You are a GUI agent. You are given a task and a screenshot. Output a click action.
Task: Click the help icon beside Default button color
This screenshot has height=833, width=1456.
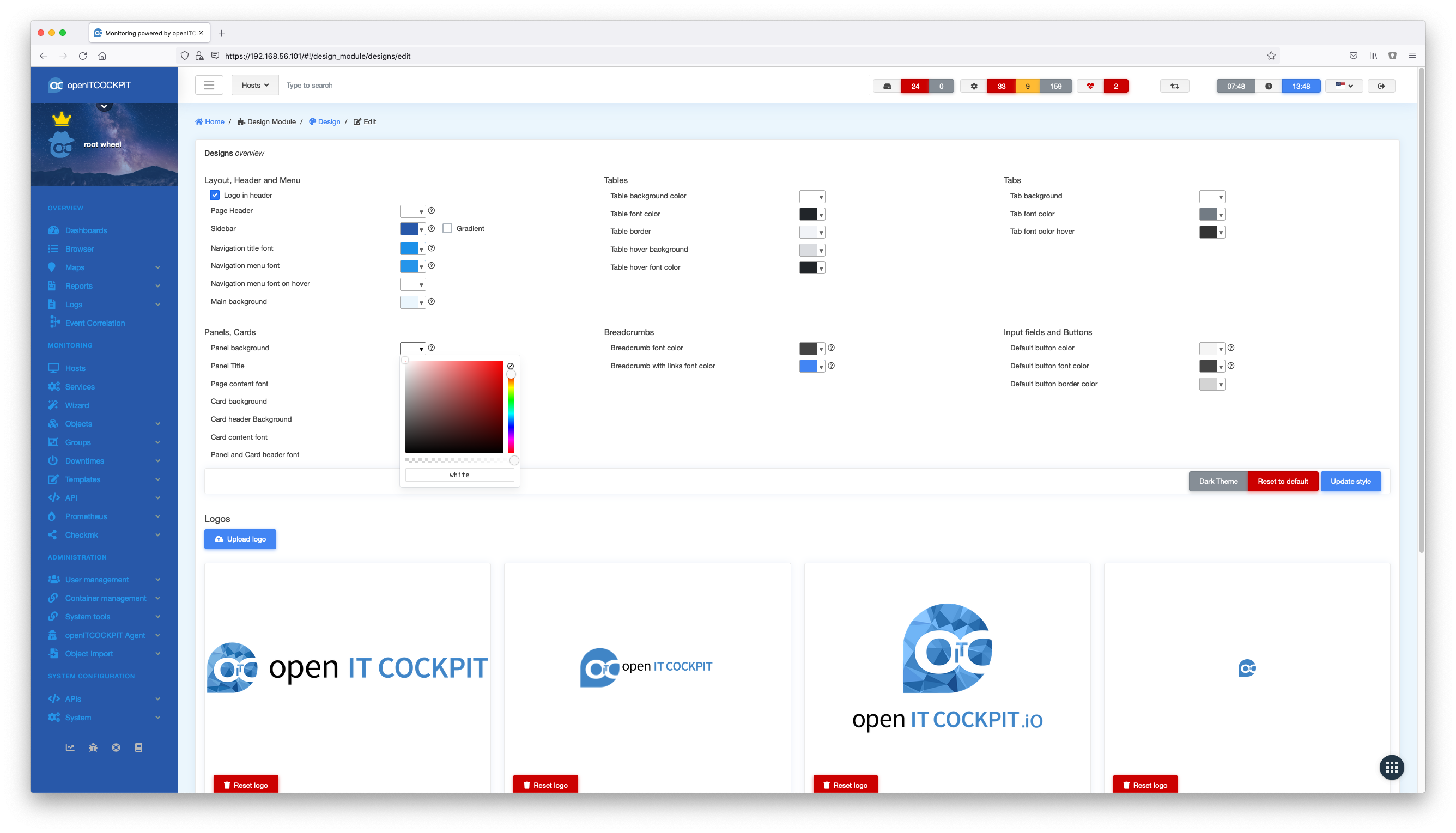[1230, 348]
